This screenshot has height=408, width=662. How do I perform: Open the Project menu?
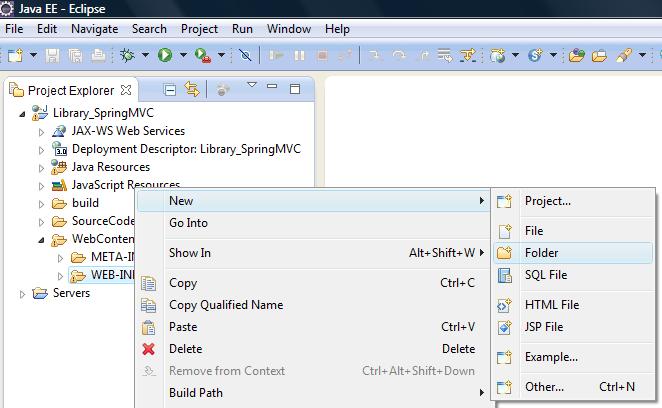(199, 29)
